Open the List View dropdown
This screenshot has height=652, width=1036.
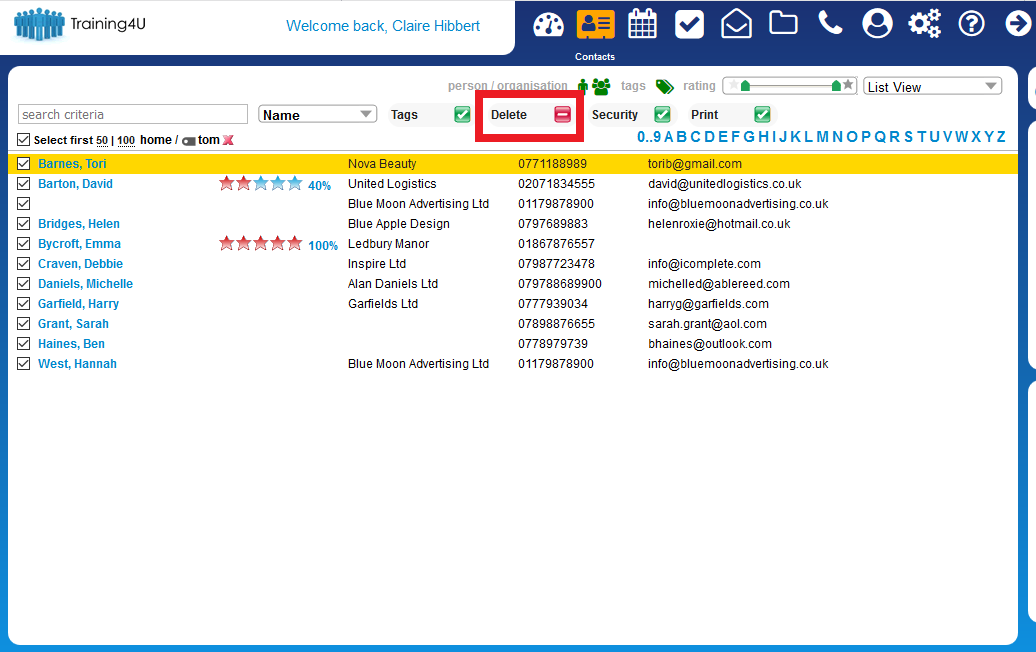pyautogui.click(x=932, y=87)
